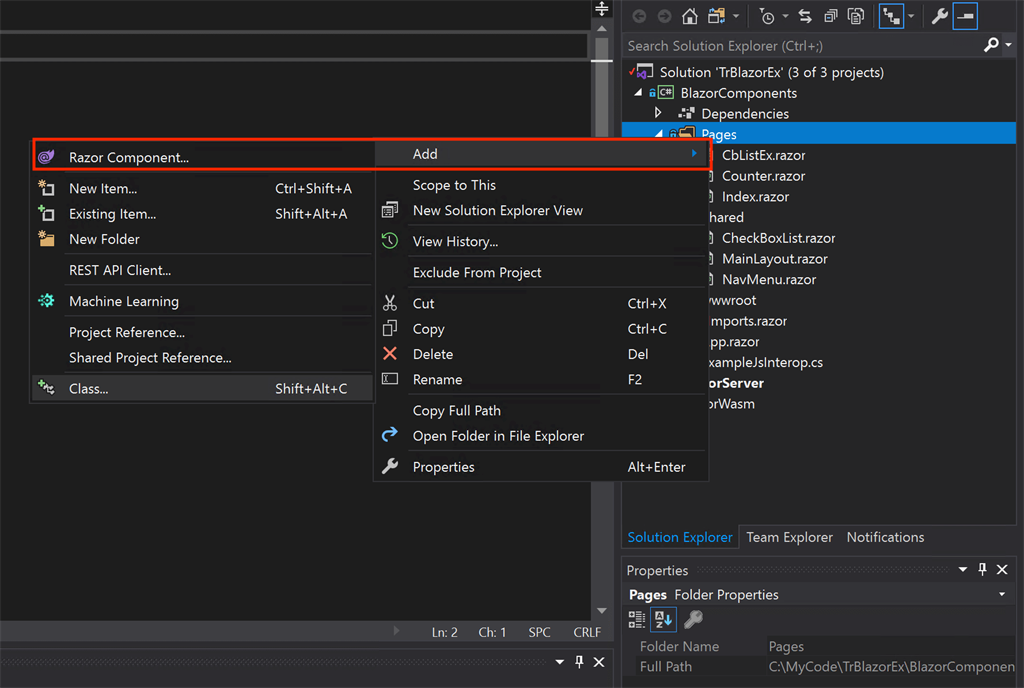Expand the Dependencies node
Viewport: 1024px width, 688px height.
tap(657, 113)
